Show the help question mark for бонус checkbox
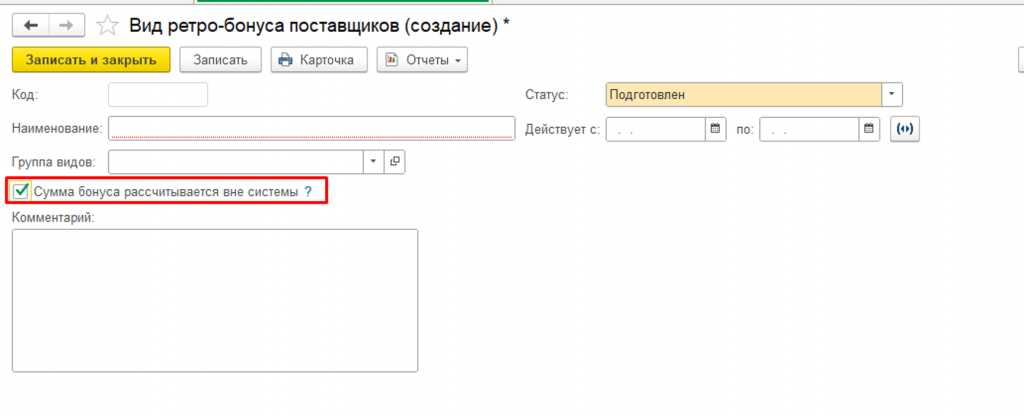The width and height of the screenshot is (1024, 416). point(308,192)
